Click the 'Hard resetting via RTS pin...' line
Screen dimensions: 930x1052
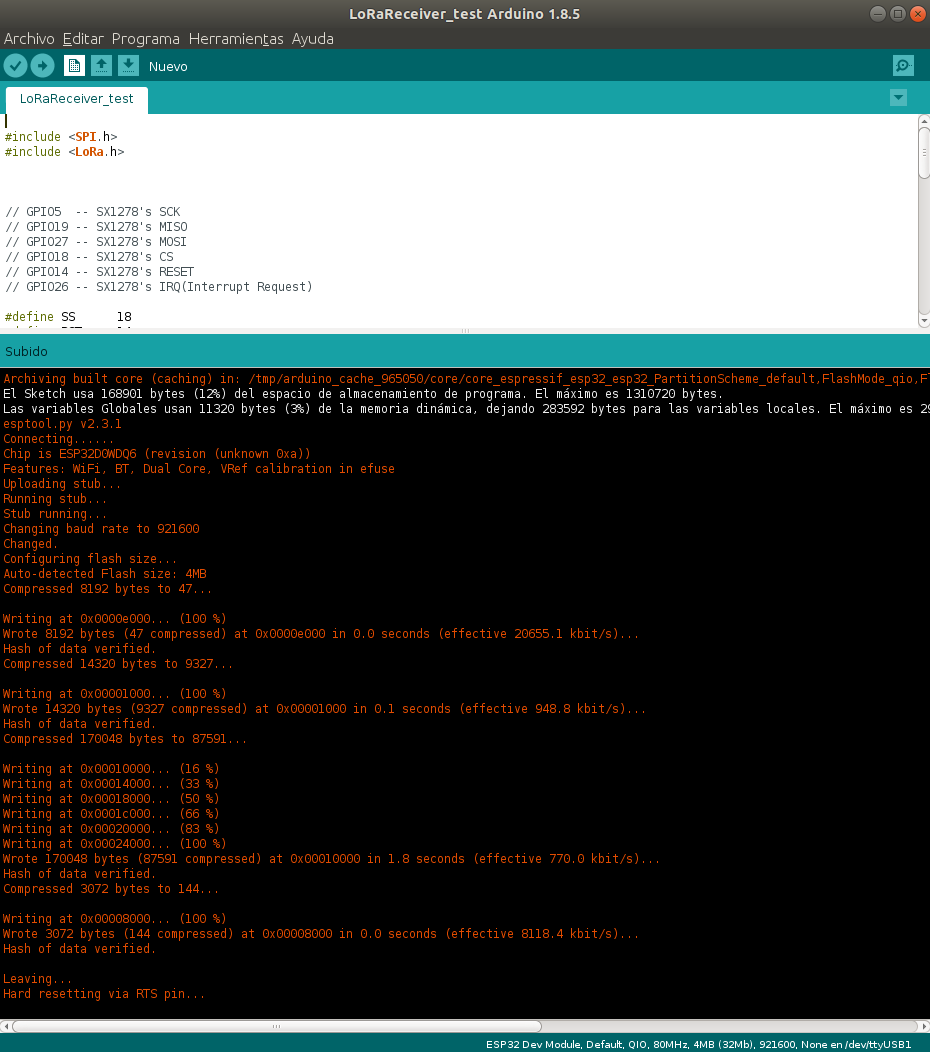pyautogui.click(x=104, y=994)
